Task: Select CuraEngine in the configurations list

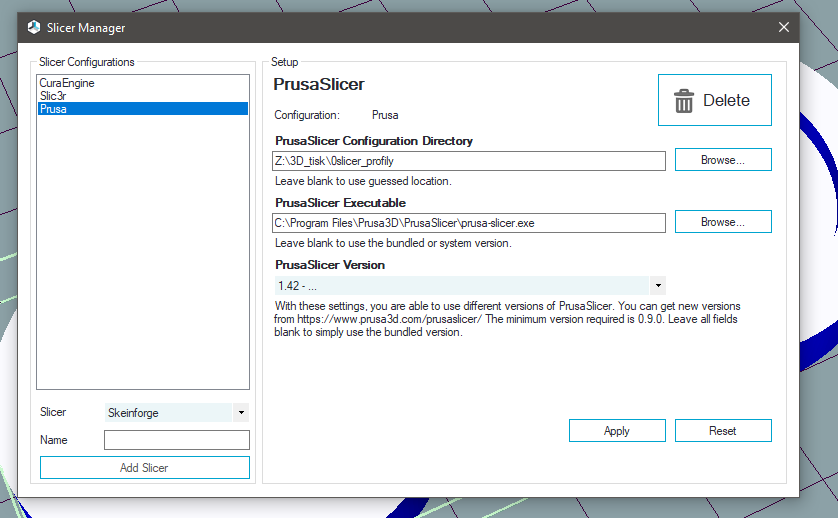Action: [67, 83]
